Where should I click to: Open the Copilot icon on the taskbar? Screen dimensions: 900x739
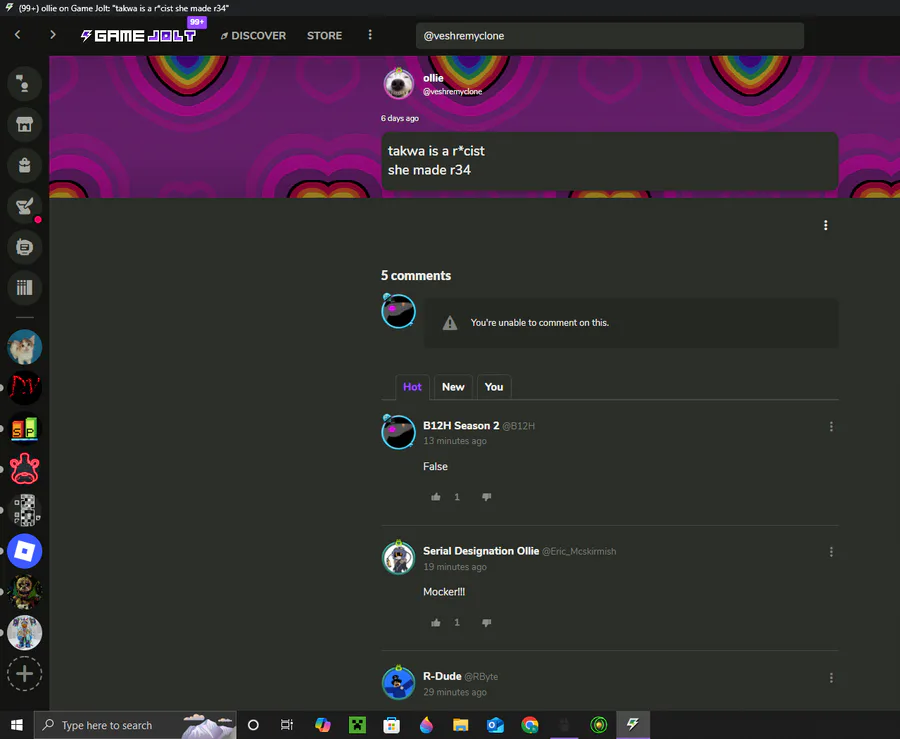point(323,725)
